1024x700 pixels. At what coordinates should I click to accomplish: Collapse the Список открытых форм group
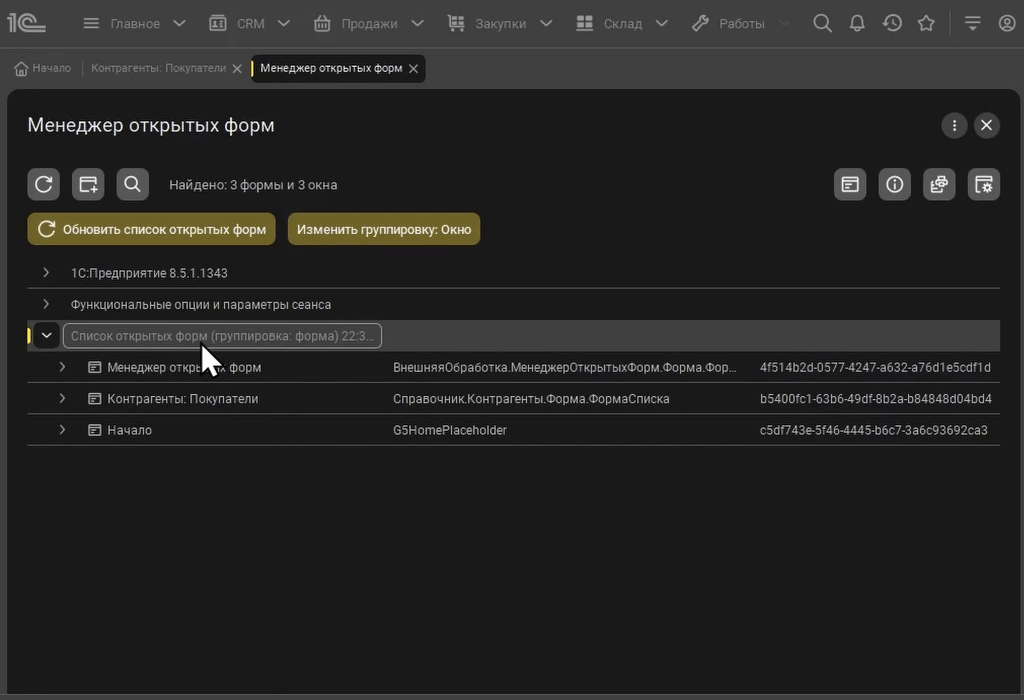pyautogui.click(x=46, y=336)
